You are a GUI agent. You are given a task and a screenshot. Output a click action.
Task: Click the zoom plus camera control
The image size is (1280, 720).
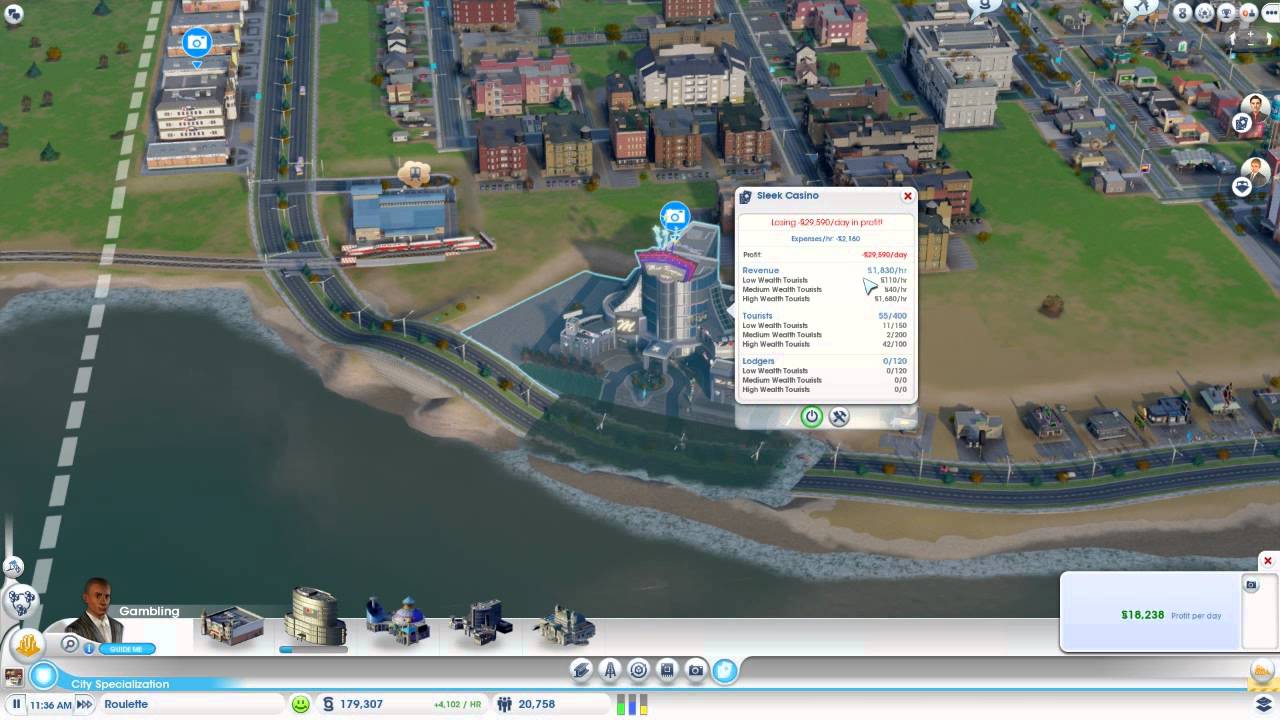[1250, 33]
